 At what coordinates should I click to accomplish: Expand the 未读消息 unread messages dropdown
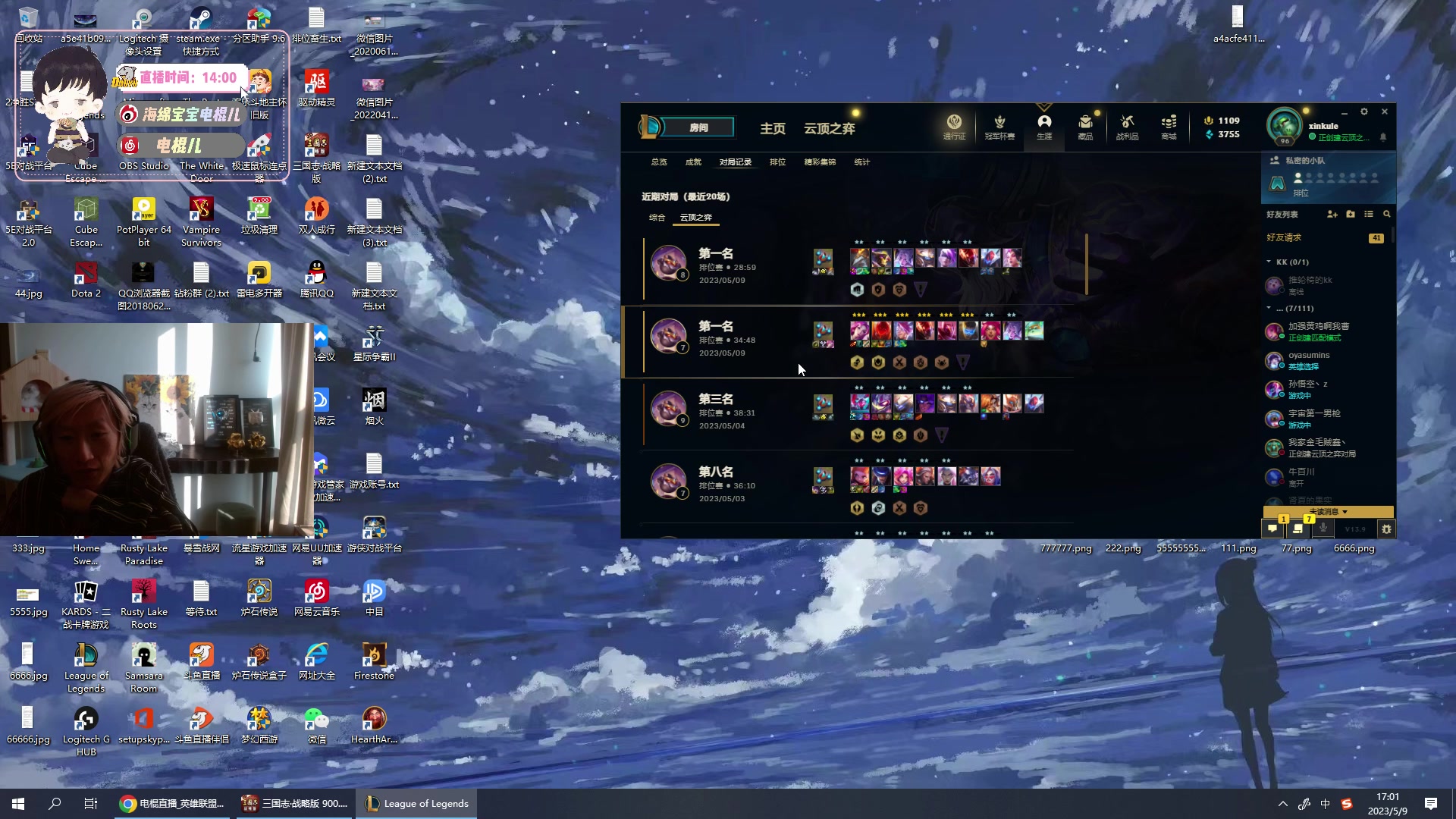[1329, 512]
